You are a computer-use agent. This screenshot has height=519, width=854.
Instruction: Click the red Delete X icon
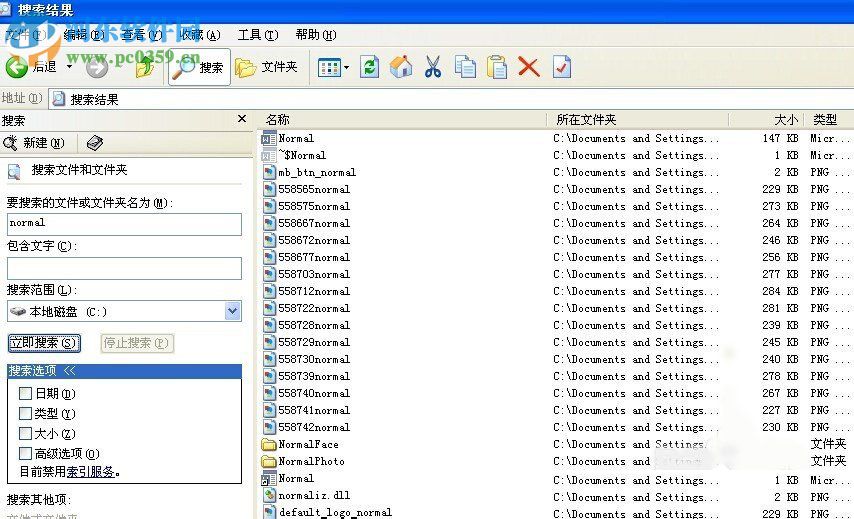point(528,67)
